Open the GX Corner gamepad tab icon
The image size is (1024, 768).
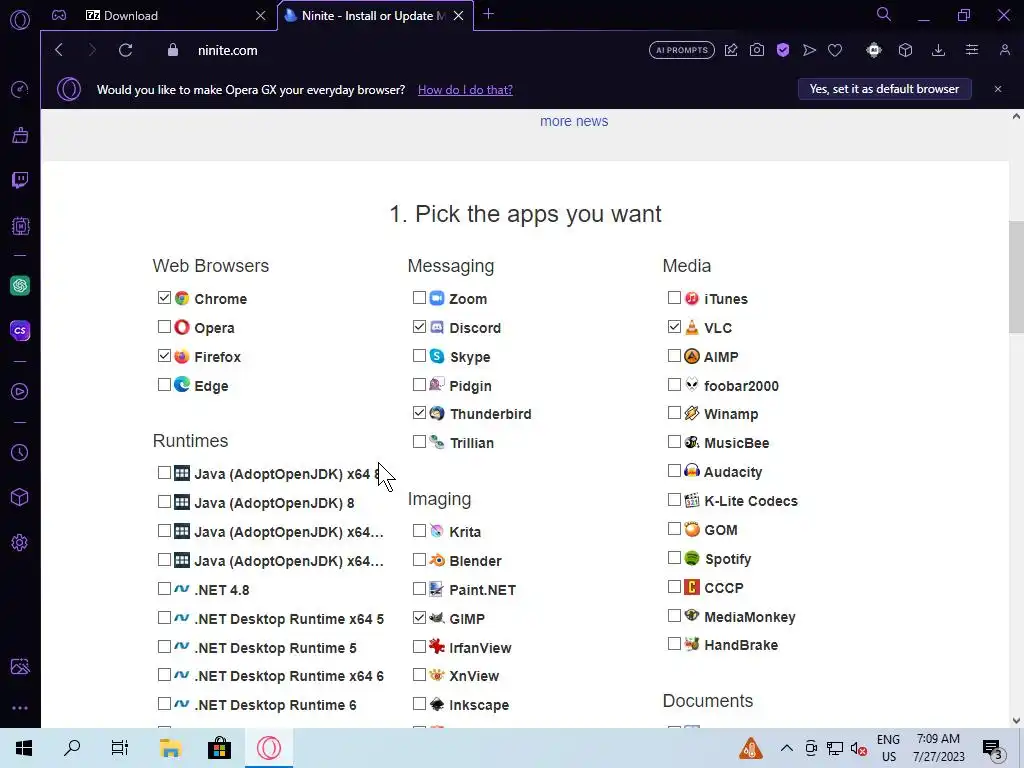coord(59,15)
